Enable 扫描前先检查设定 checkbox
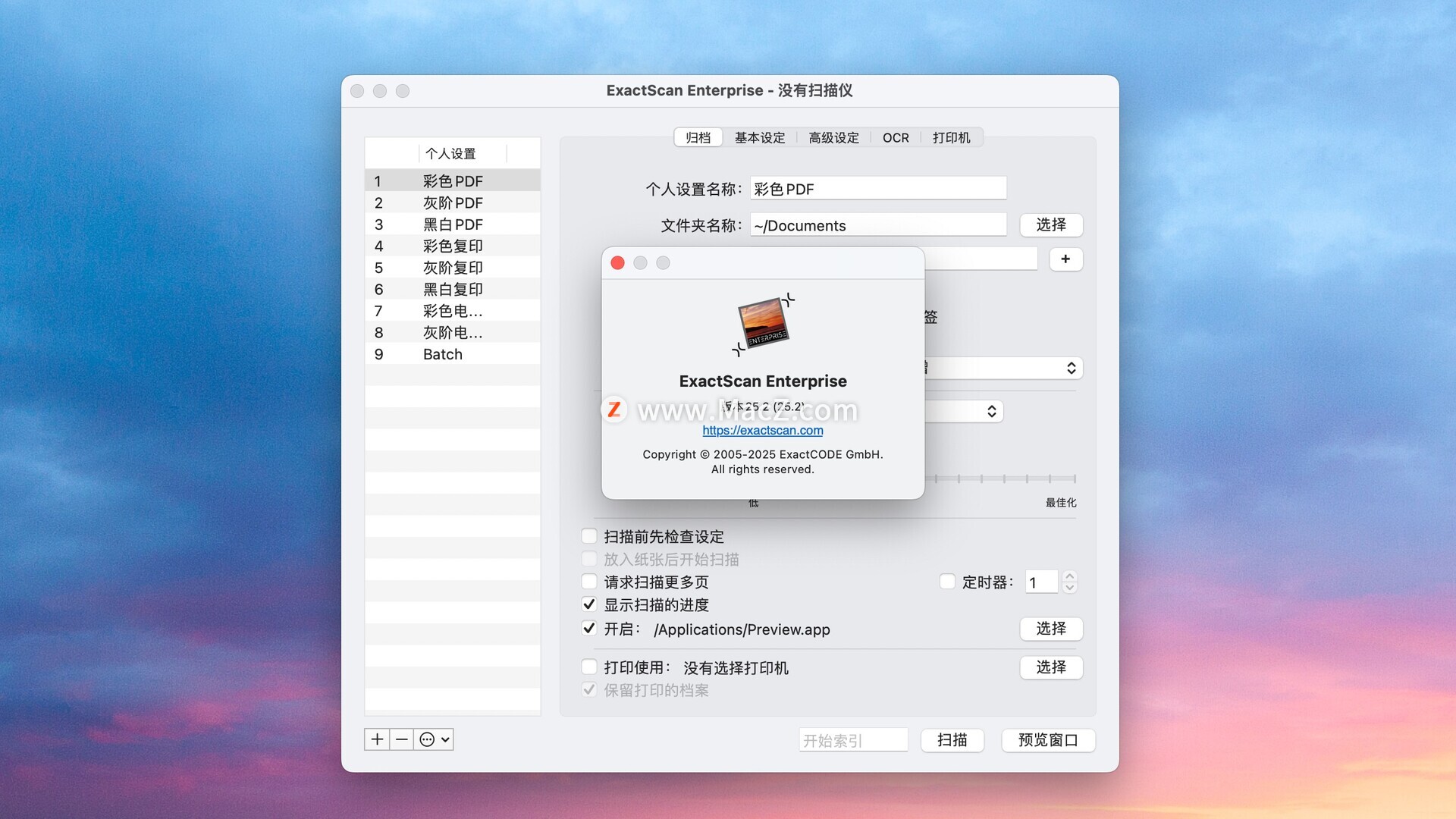This screenshot has height=819, width=1456. click(589, 536)
